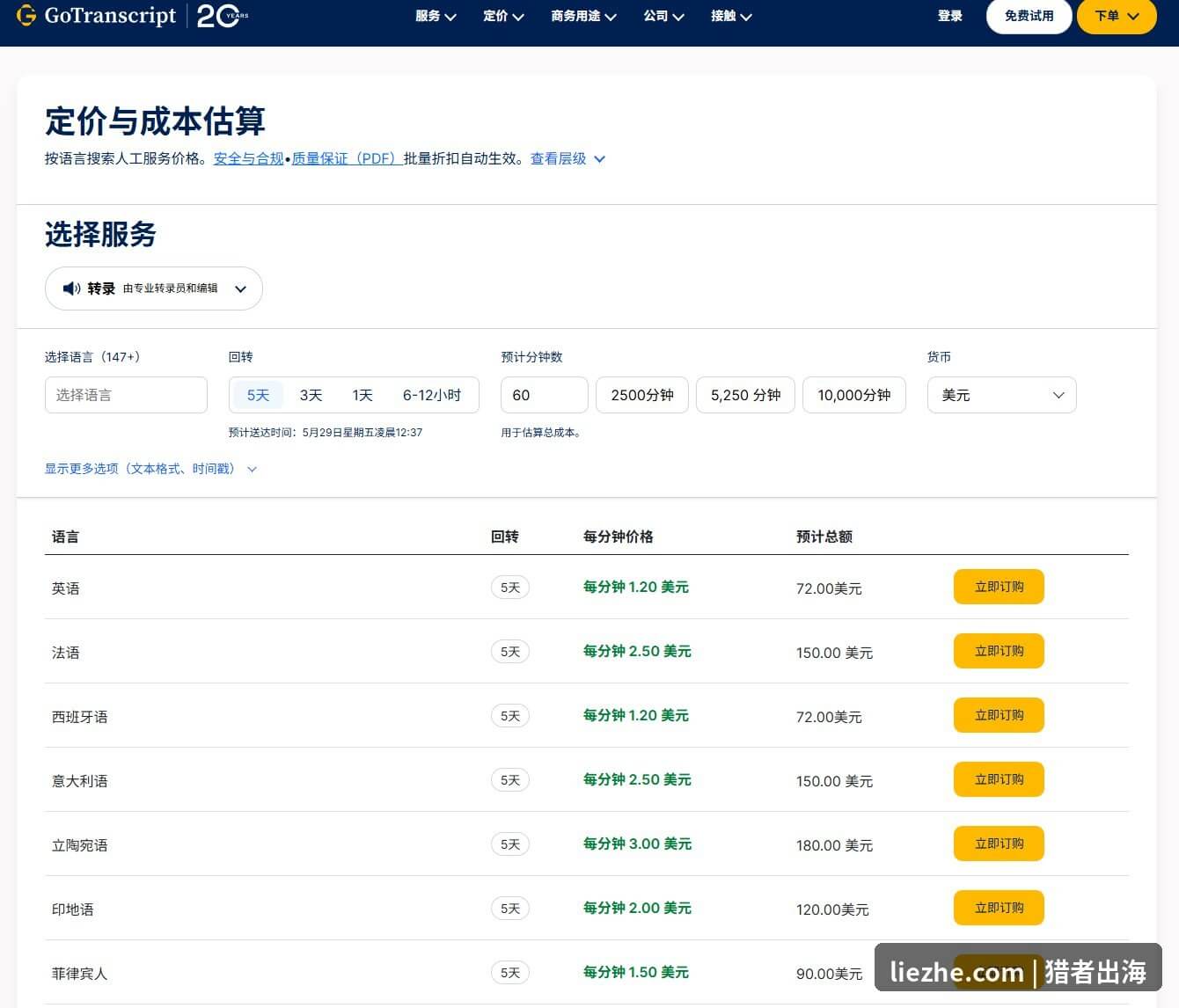Choose the 2500分钟 preset
This screenshot has height=1008, width=1179.
[x=642, y=395]
